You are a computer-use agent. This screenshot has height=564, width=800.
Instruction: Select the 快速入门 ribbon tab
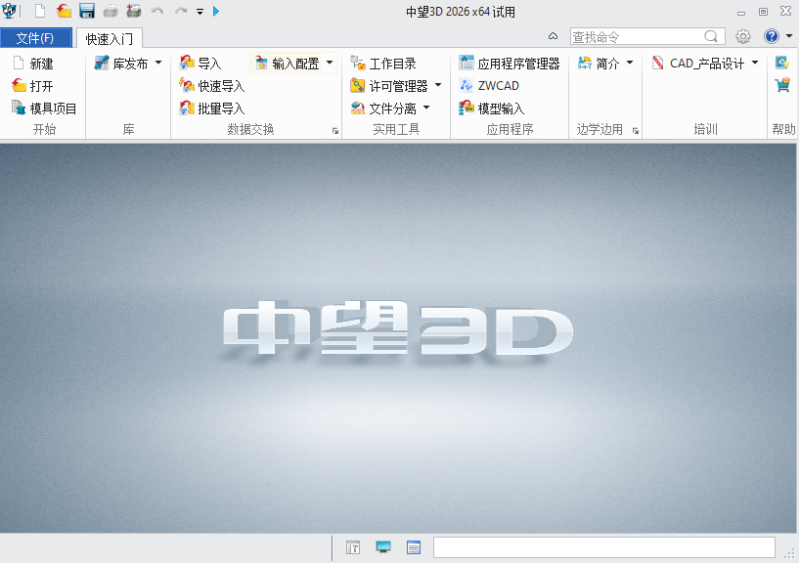(109, 38)
